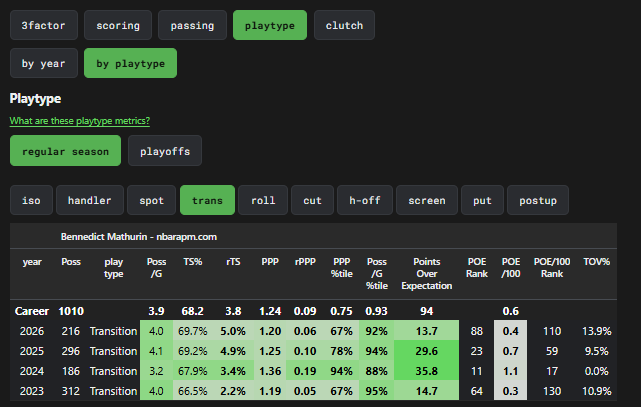Select the h-off playtype filter
Image resolution: width=641 pixels, height=407 pixels.
point(365,200)
